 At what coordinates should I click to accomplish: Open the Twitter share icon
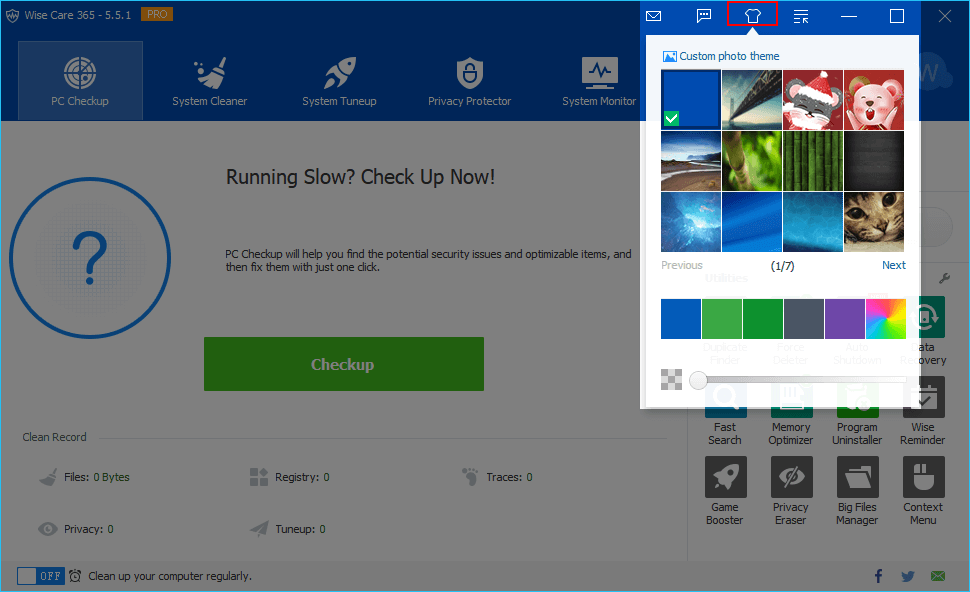click(908, 577)
